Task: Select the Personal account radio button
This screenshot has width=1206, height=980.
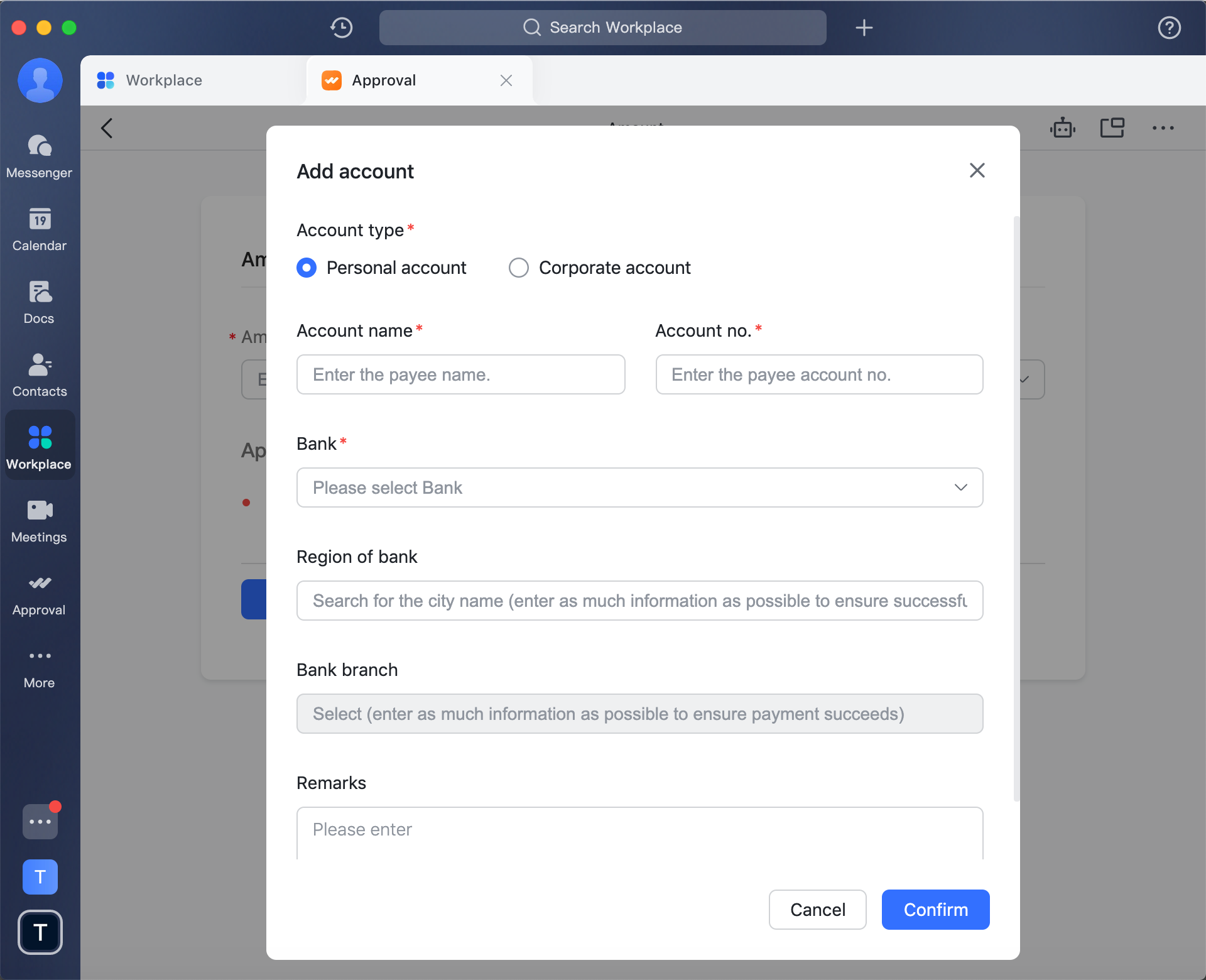Action: (x=307, y=268)
